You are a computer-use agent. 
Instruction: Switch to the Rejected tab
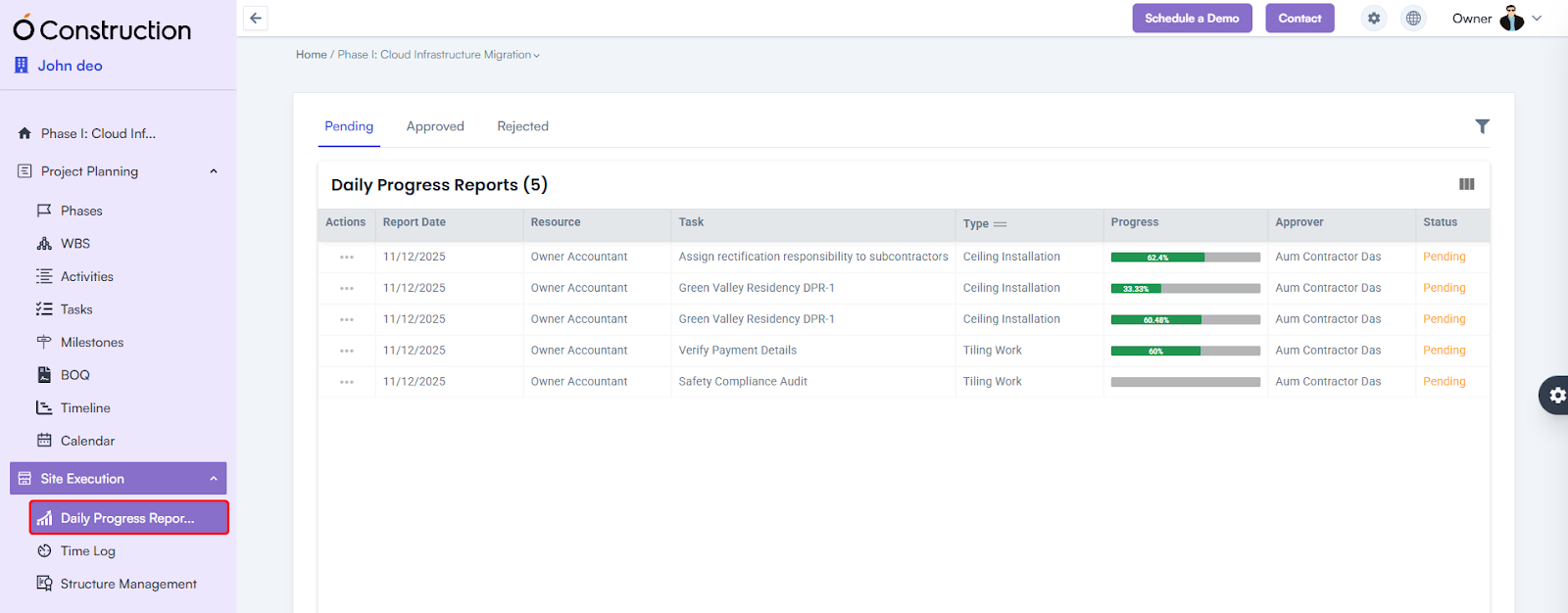pos(522,126)
